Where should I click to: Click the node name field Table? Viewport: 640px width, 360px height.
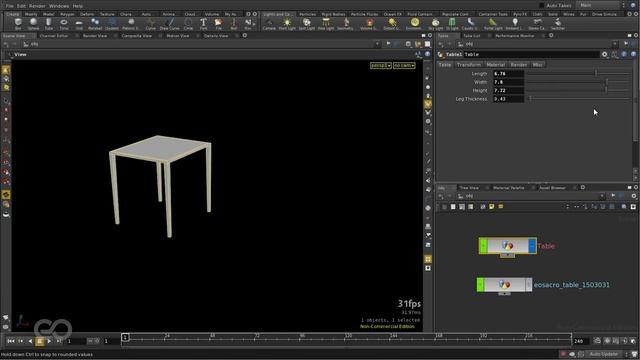coord(531,54)
